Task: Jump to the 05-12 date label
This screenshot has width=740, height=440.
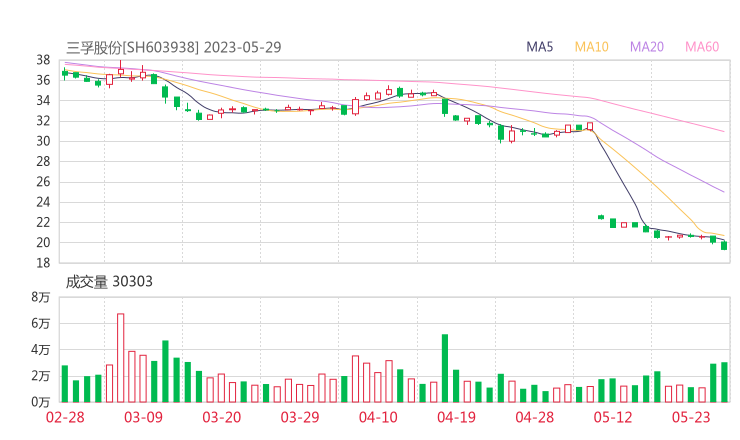Action: [613, 417]
